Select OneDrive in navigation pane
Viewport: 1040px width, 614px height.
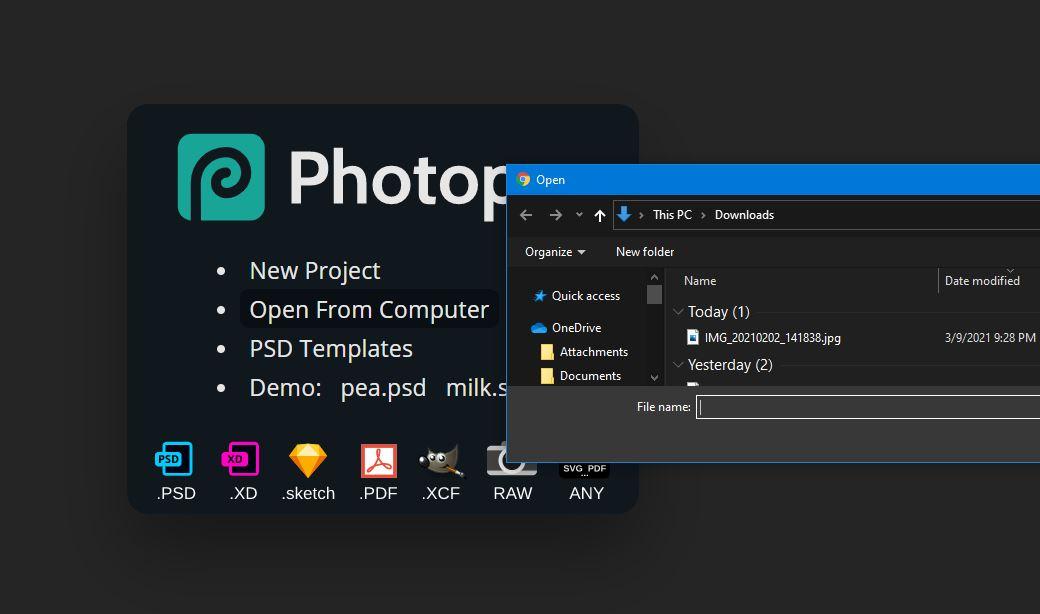tap(576, 328)
